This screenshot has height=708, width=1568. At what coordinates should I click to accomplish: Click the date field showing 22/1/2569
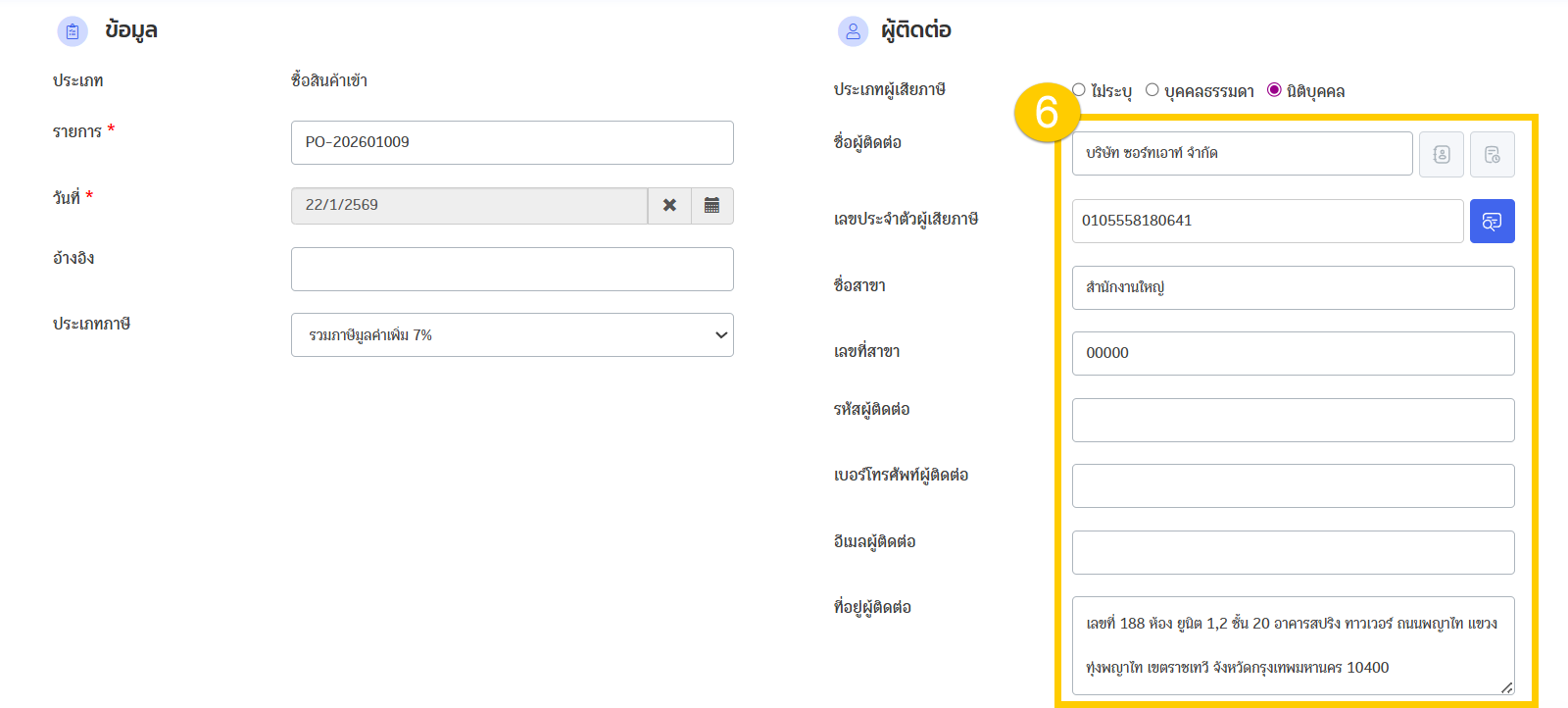tap(468, 206)
